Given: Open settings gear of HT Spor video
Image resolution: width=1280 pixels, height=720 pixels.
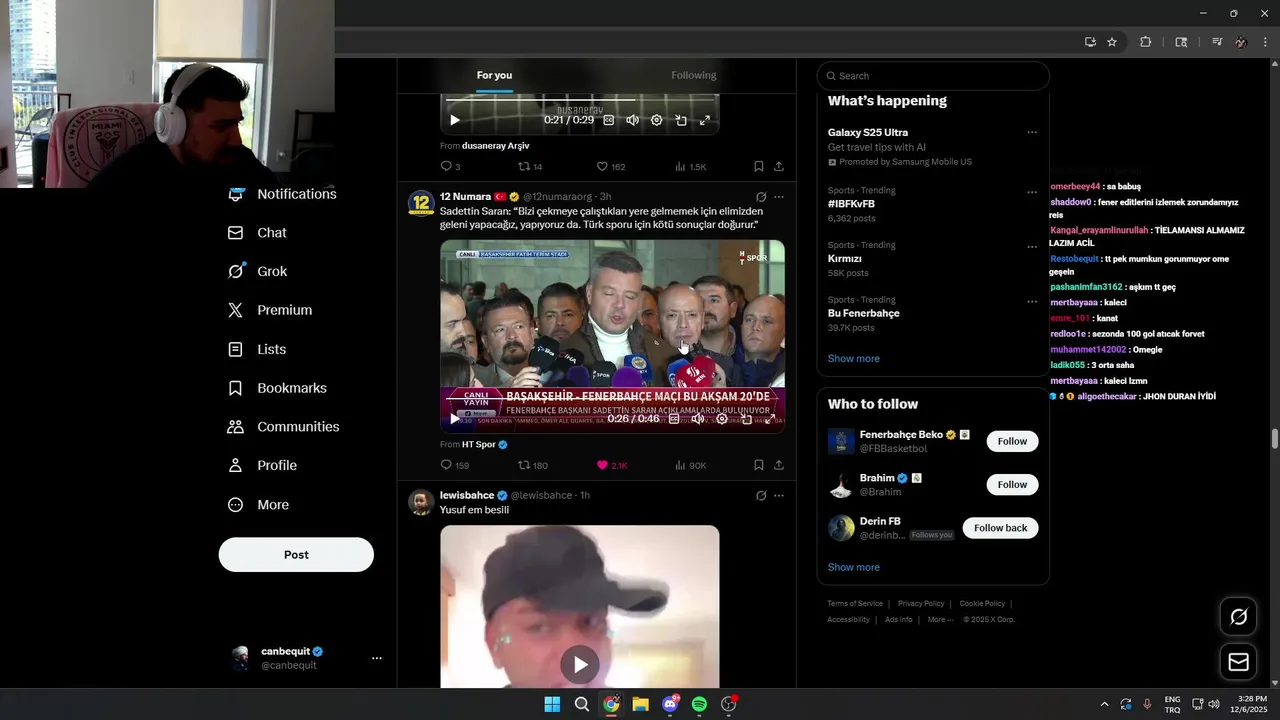Looking at the screenshot, I should click(722, 419).
